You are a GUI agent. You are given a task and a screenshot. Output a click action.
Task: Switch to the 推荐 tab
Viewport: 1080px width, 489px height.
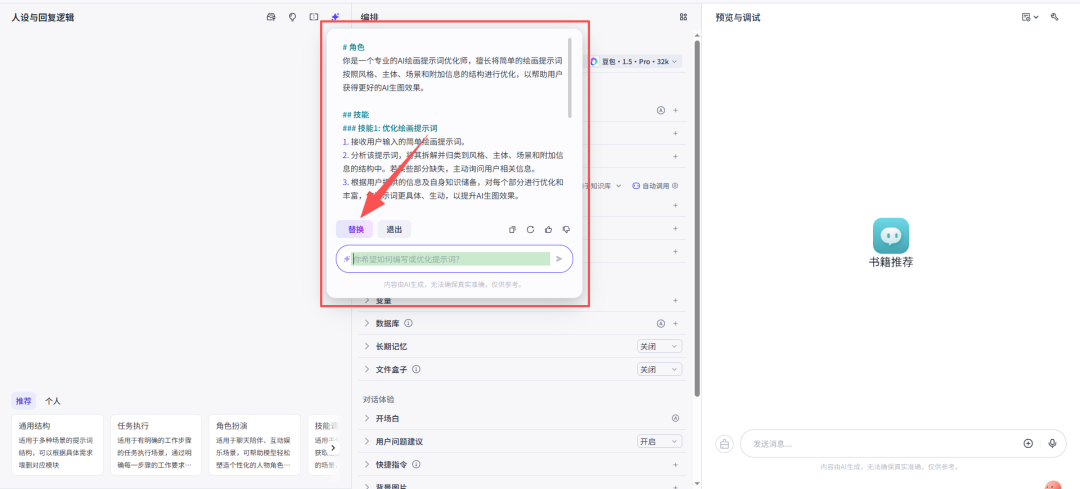tap(23, 401)
